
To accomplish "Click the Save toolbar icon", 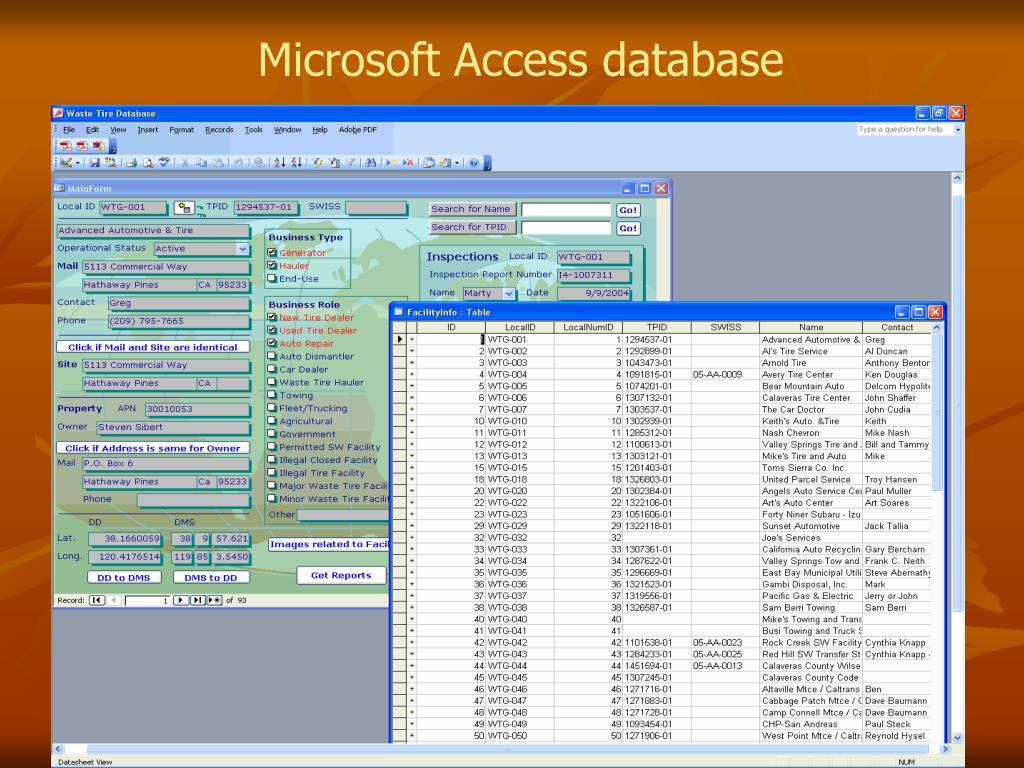I will click(x=95, y=163).
